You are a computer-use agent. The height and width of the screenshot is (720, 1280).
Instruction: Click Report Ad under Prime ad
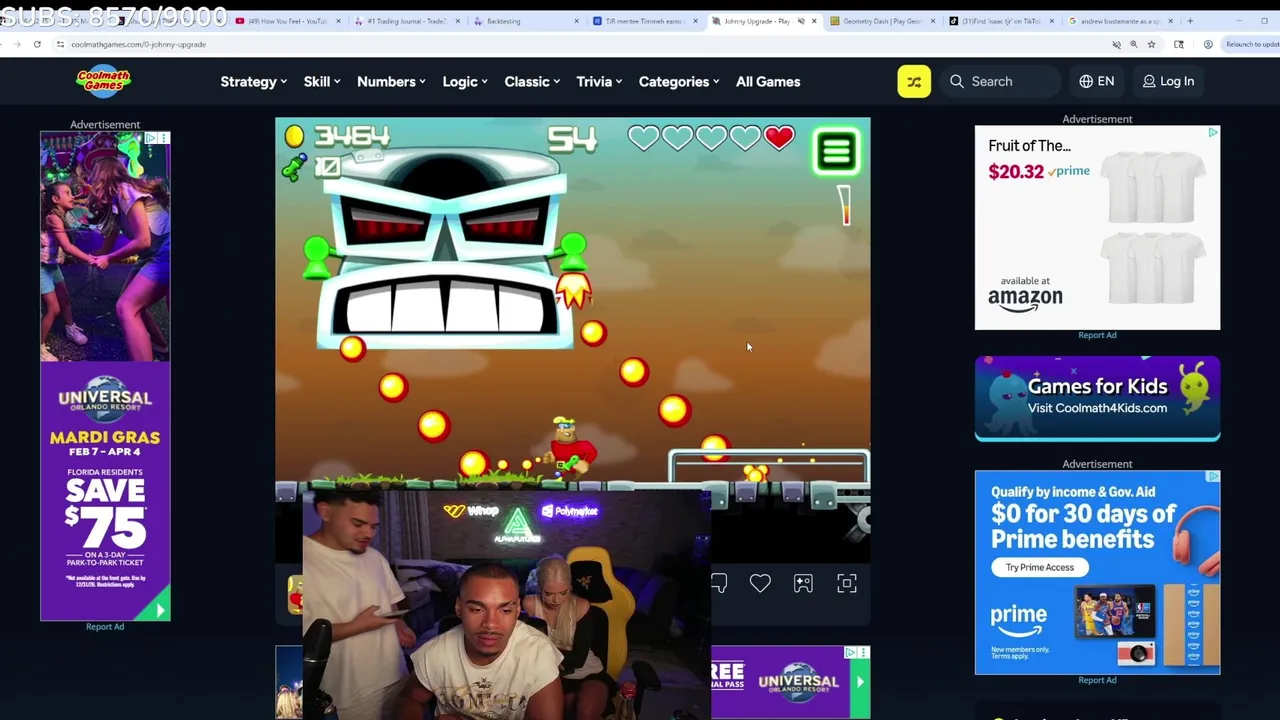pos(1097,680)
